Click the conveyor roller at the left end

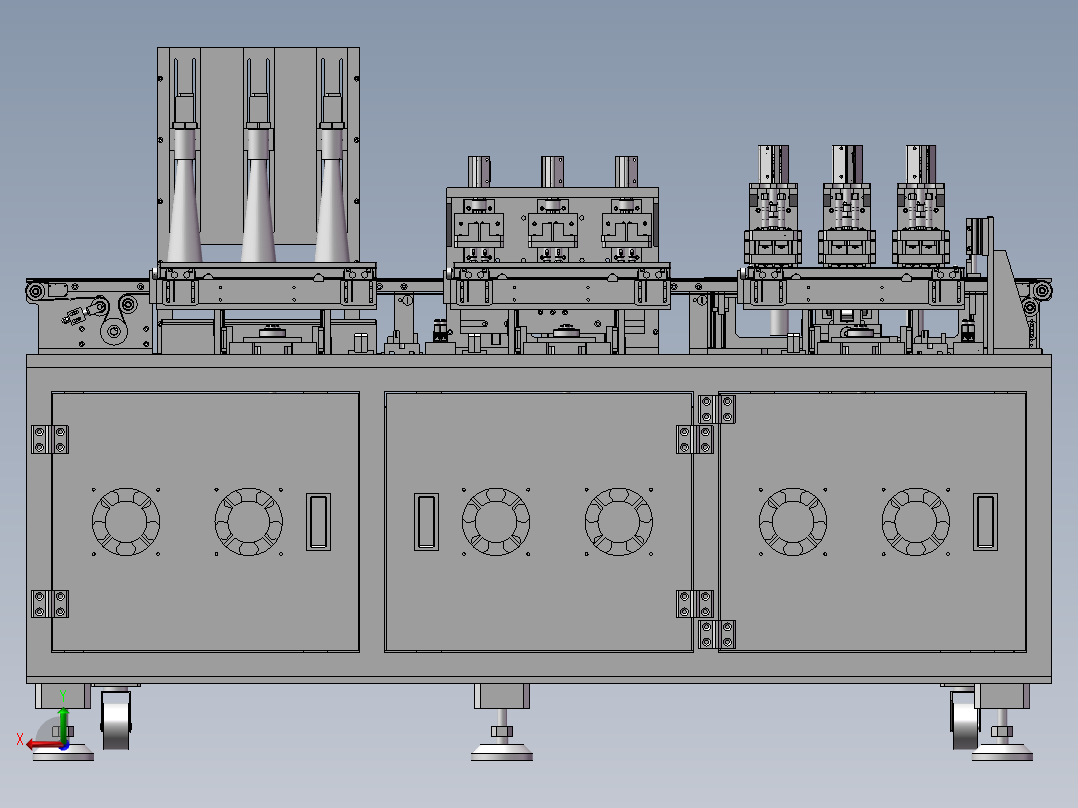[x=36, y=292]
